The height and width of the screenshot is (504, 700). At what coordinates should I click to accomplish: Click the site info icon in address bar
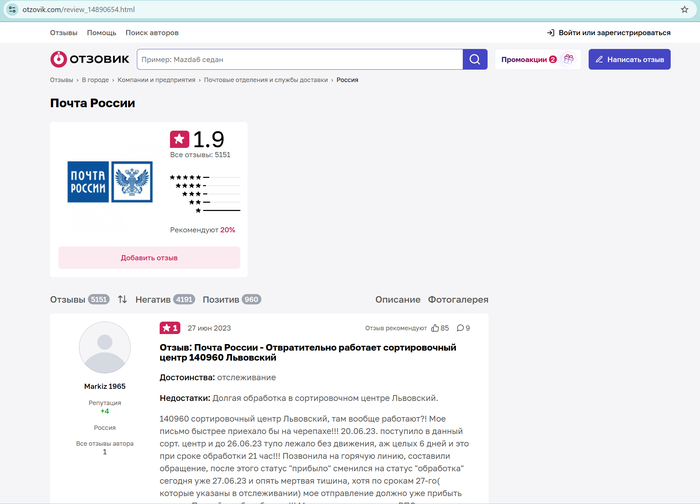pos(12,9)
